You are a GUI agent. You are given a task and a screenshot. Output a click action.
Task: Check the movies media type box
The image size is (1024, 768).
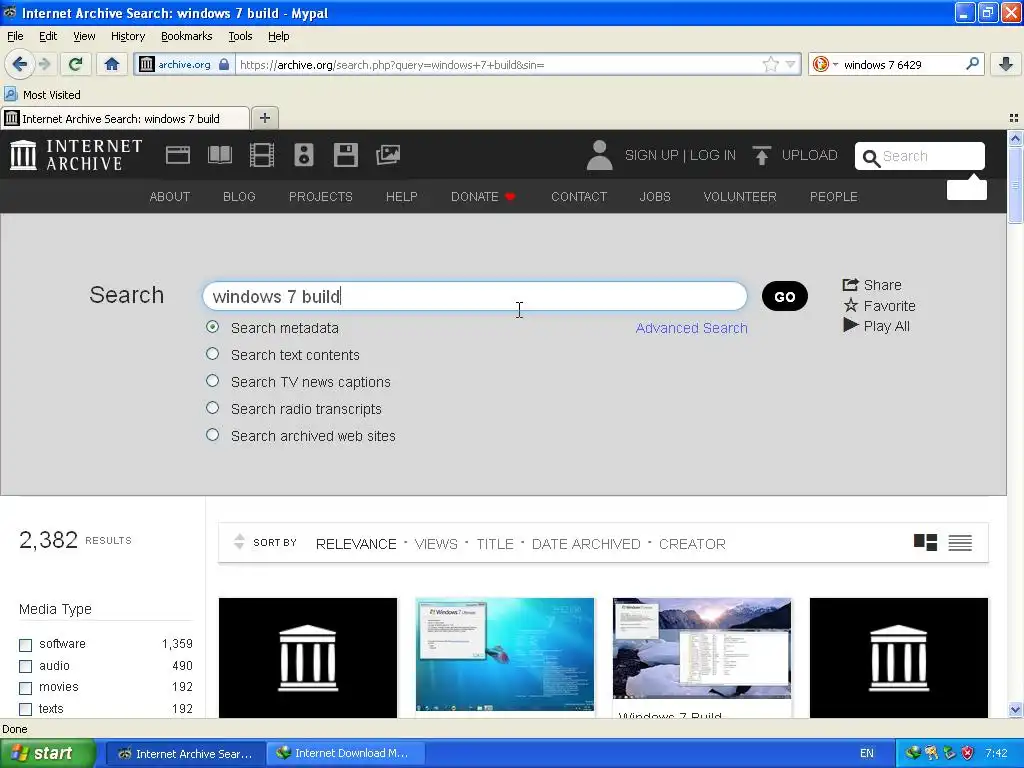coord(25,688)
